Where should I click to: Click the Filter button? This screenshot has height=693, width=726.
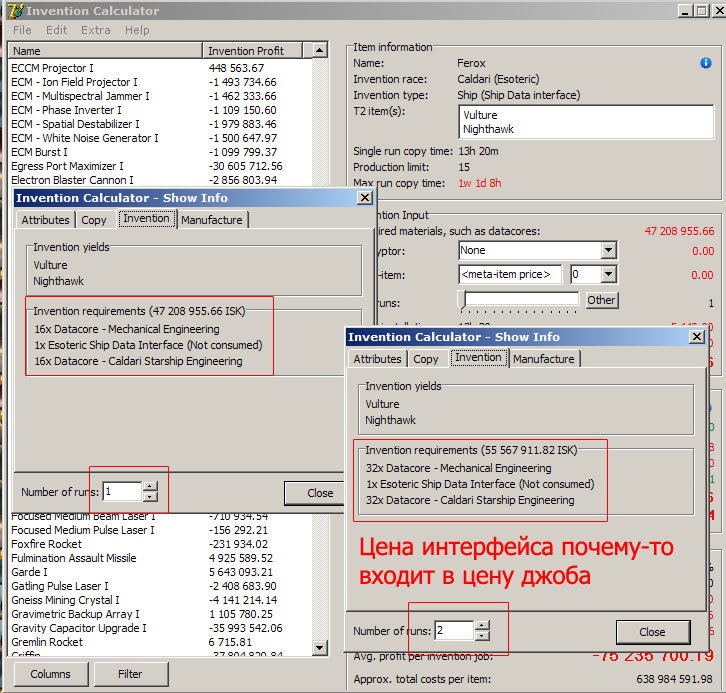click(130, 674)
